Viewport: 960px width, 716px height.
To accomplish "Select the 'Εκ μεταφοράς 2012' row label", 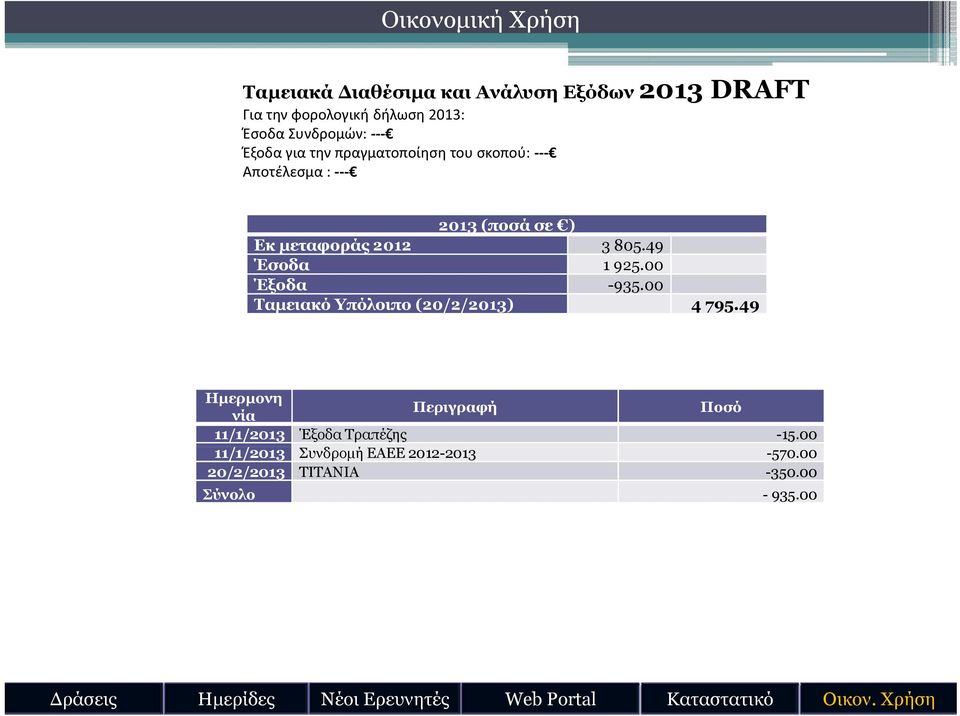I will coord(407,245).
